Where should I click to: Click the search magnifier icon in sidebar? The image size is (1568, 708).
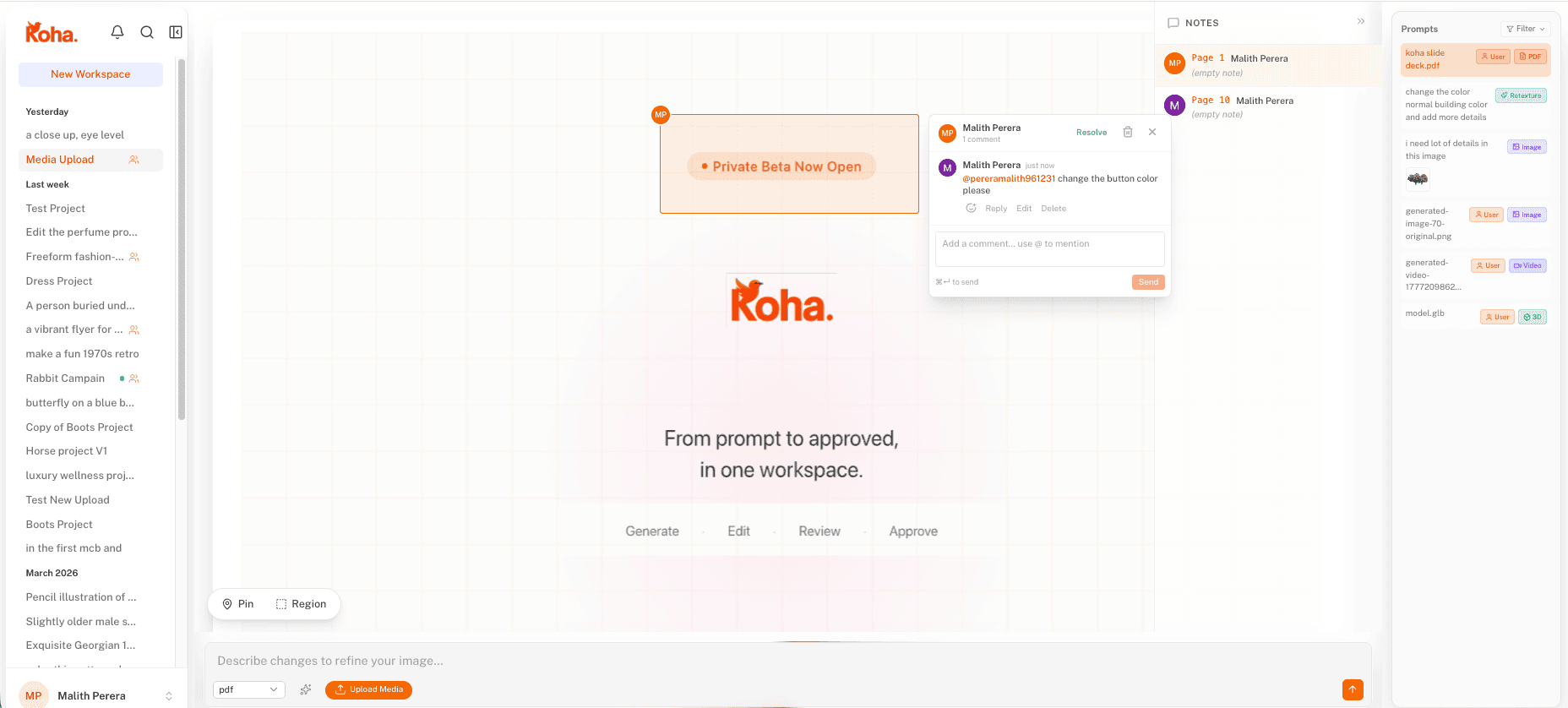[147, 32]
